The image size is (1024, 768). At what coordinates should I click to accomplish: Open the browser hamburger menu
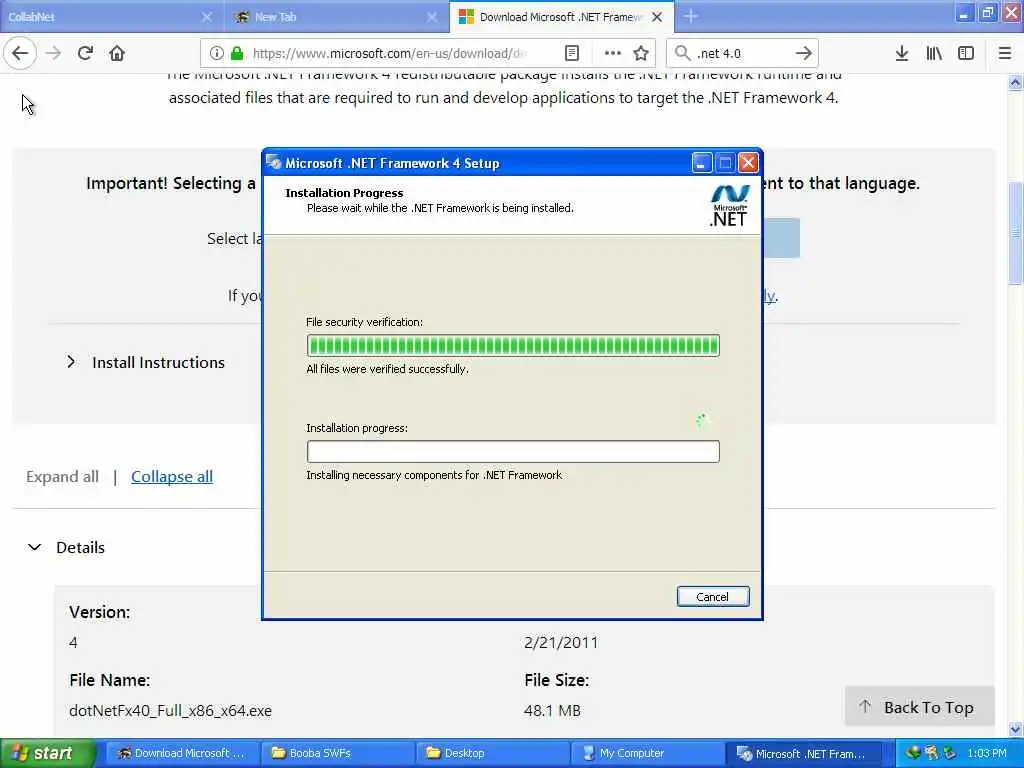[x=1004, y=53]
